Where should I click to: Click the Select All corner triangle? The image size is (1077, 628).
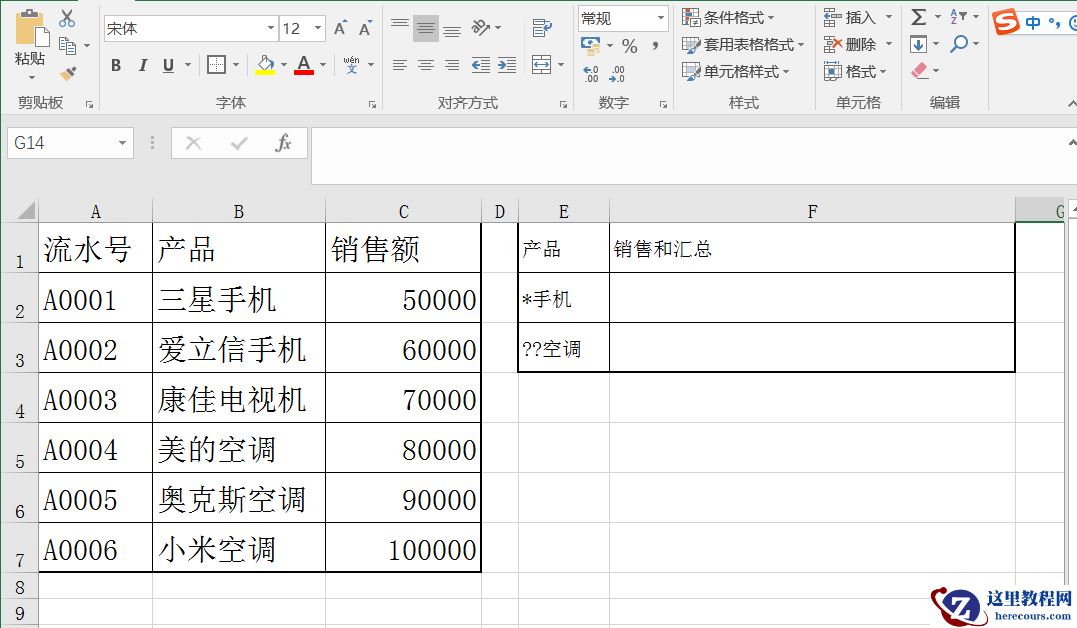25,210
